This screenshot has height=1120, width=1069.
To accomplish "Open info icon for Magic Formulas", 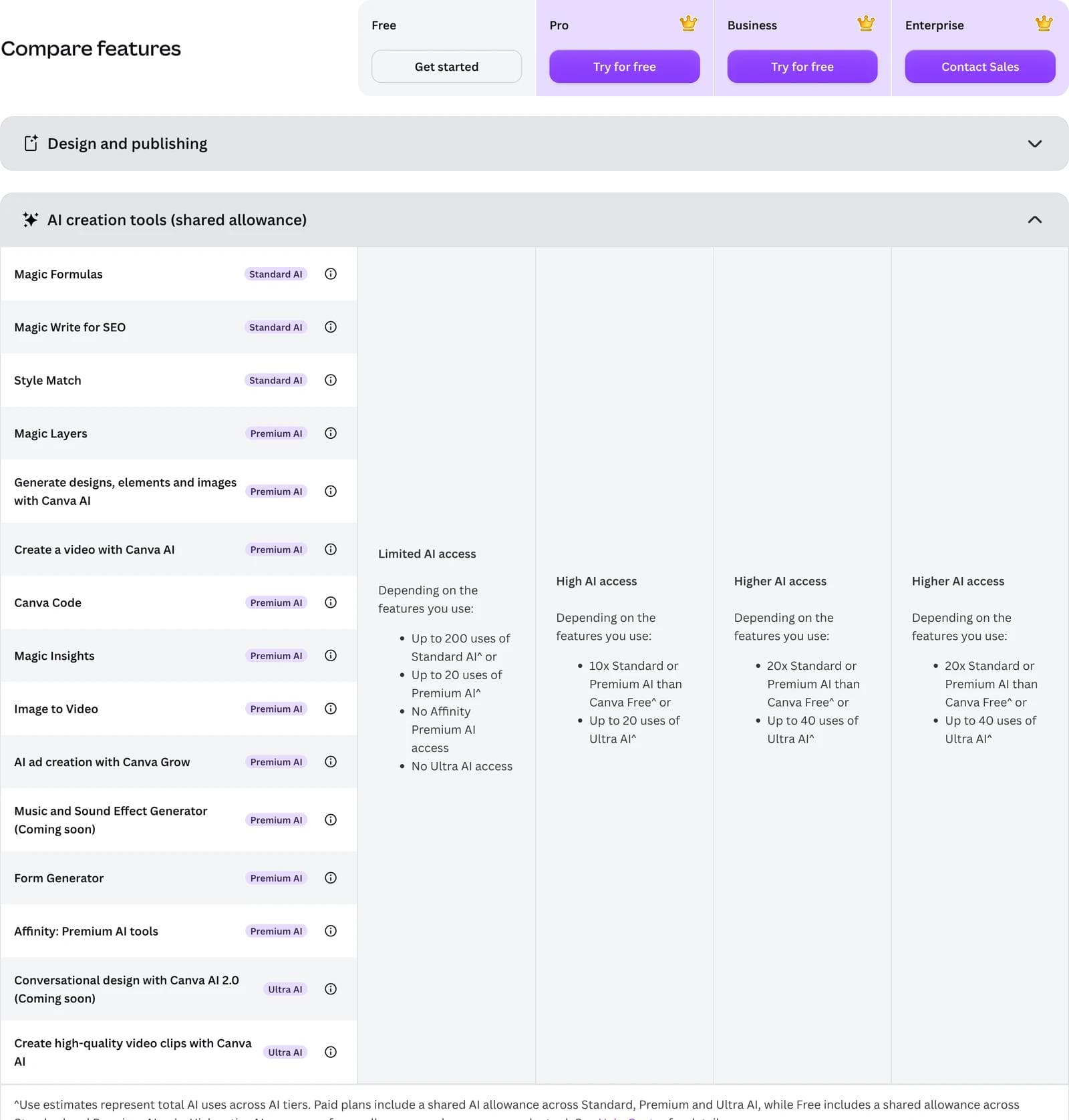I will pos(330,274).
